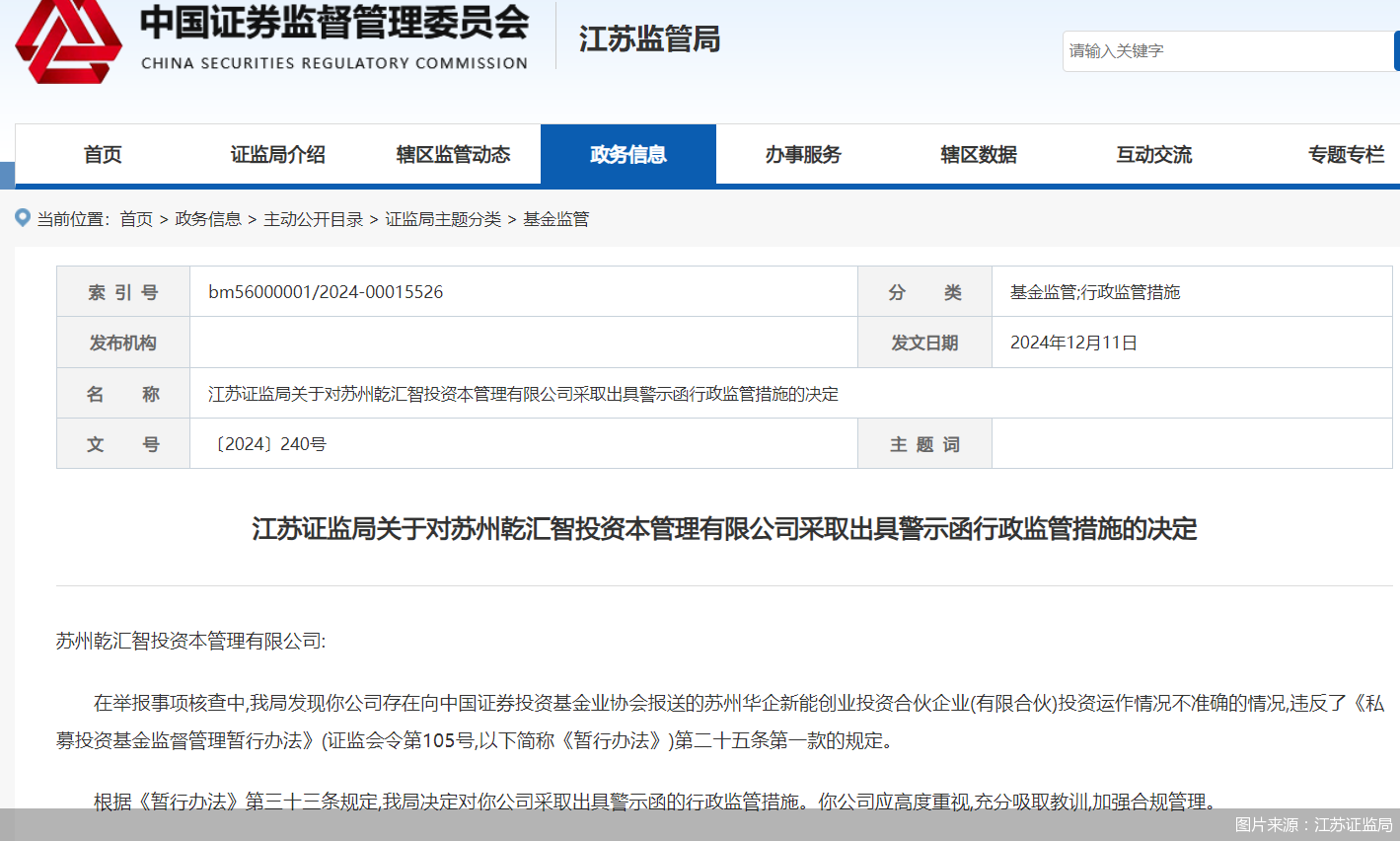Click the 政务信息 breadcrumb link
Viewport: 1400px width, 841px height.
pyautogui.click(x=208, y=219)
